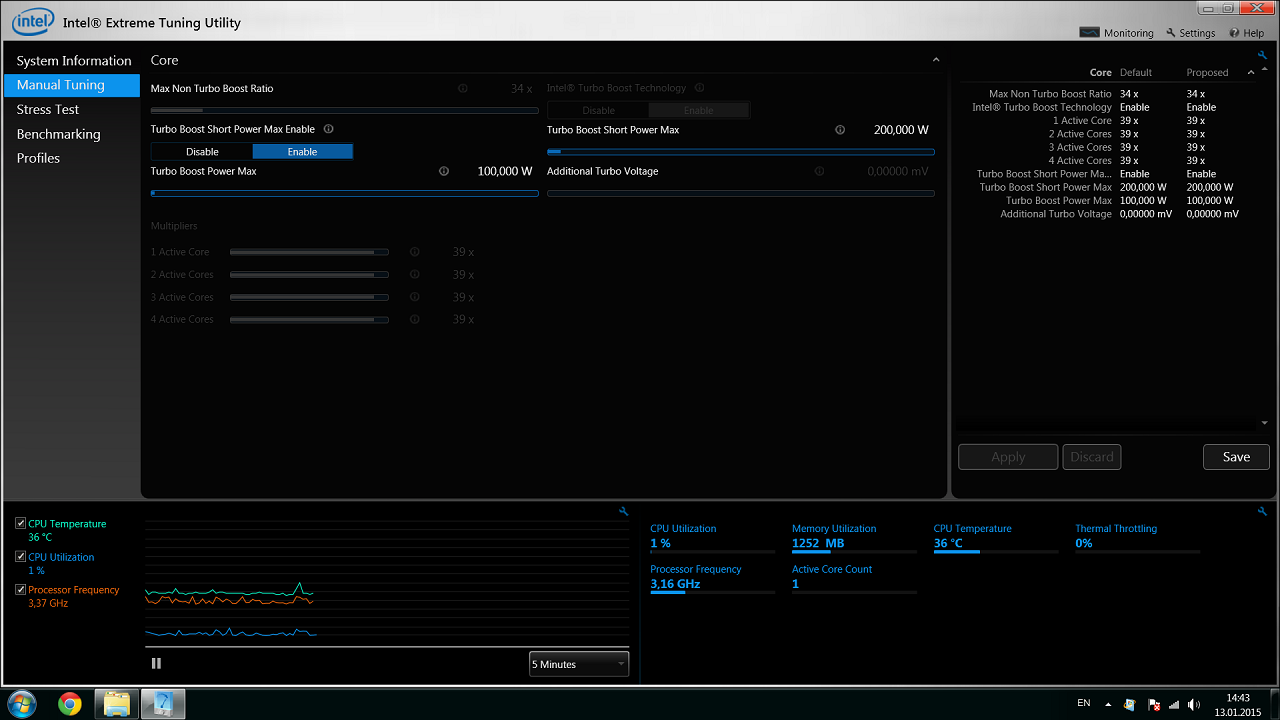The height and width of the screenshot is (720, 1280).
Task: Open the 5 Minutes time range dropdown
Action: (x=579, y=664)
